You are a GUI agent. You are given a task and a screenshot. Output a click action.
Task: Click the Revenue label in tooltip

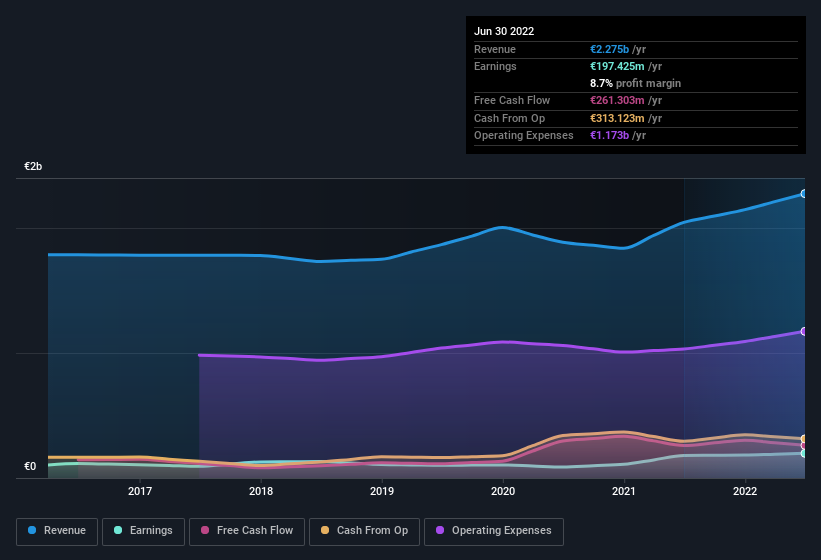pos(495,49)
